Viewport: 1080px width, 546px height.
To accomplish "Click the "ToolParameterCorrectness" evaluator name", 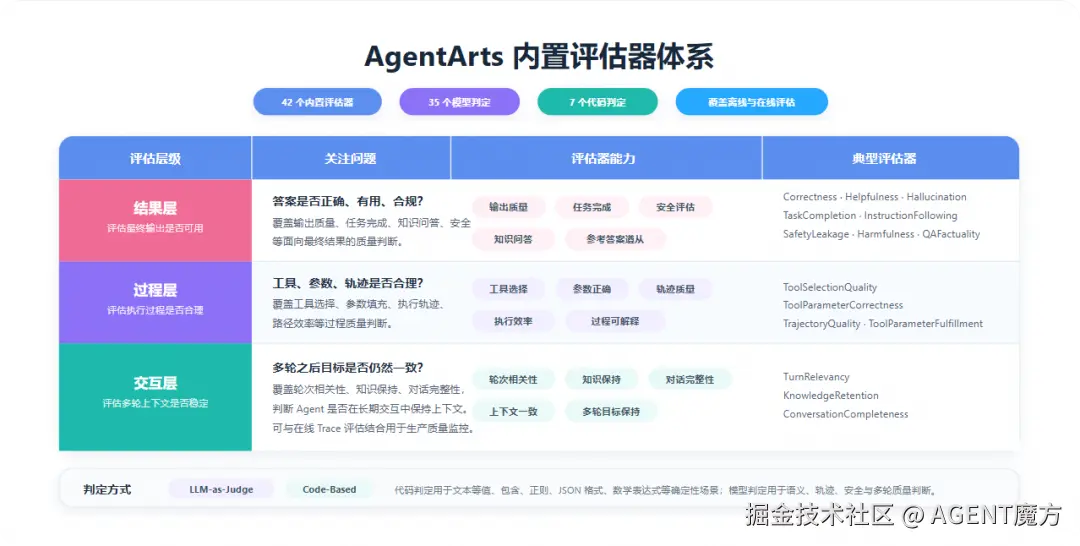I will [843, 305].
